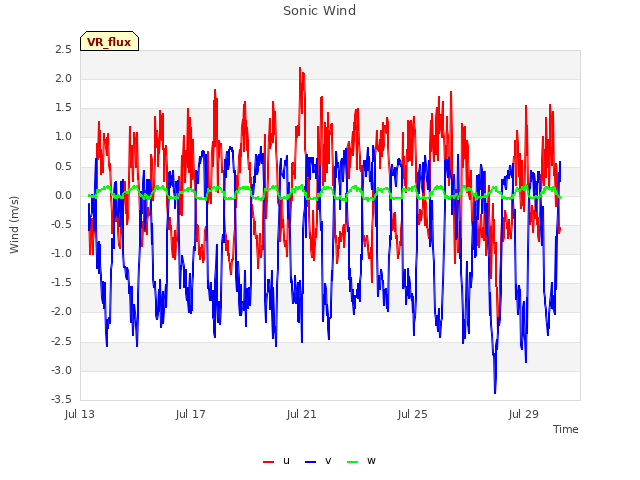Click the VR_flux annotation label

(109, 42)
